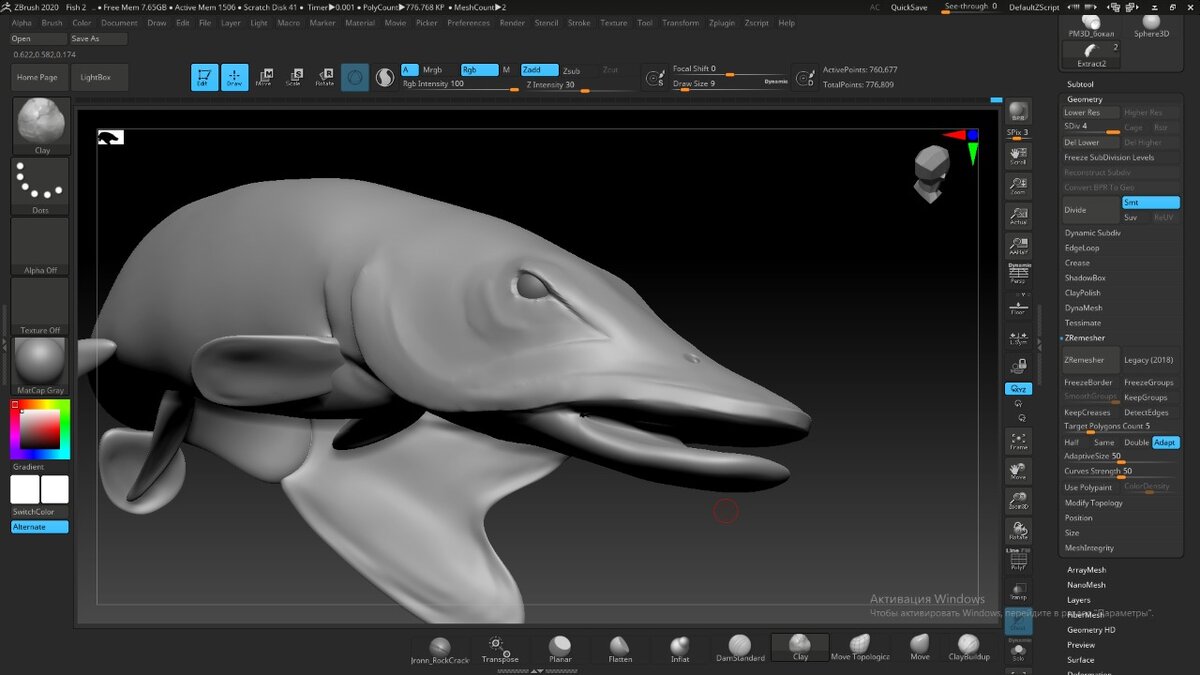Click the QuickSave button

pos(909,7)
